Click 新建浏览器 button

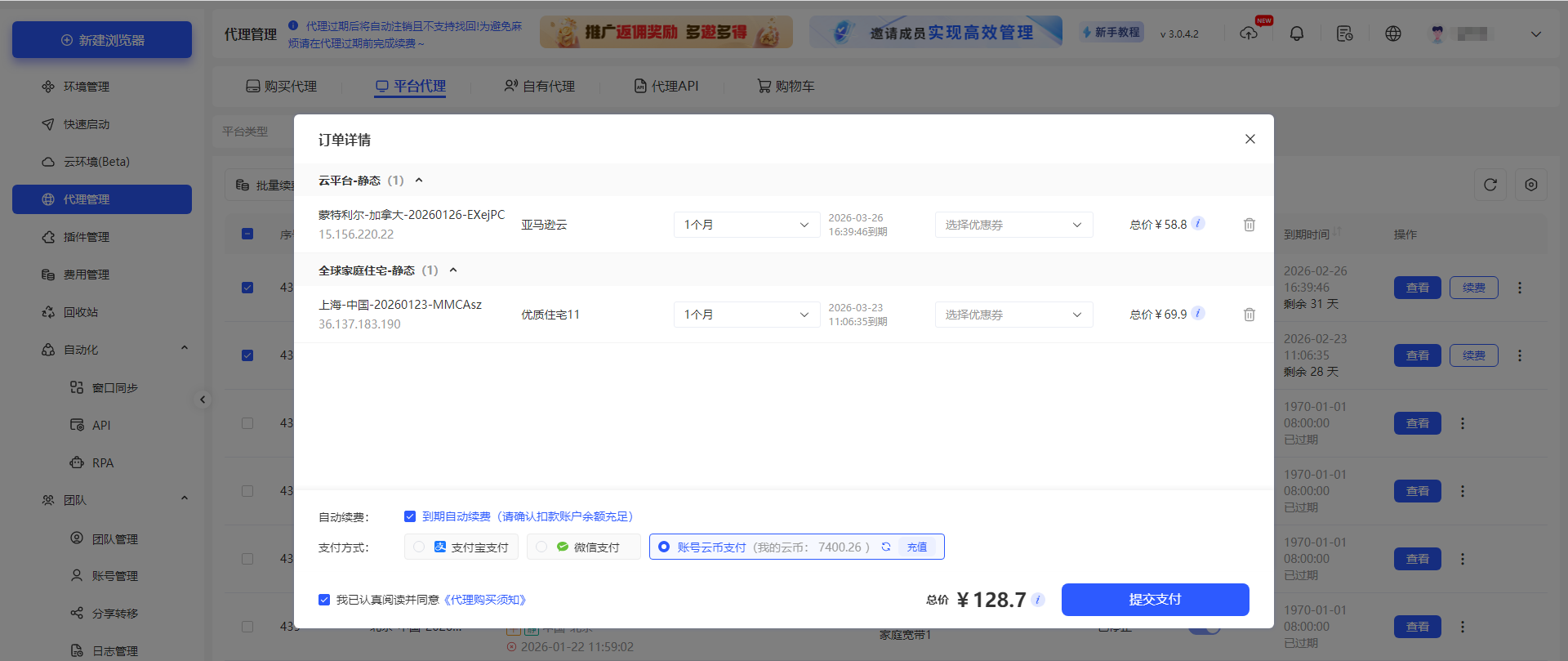tap(102, 40)
